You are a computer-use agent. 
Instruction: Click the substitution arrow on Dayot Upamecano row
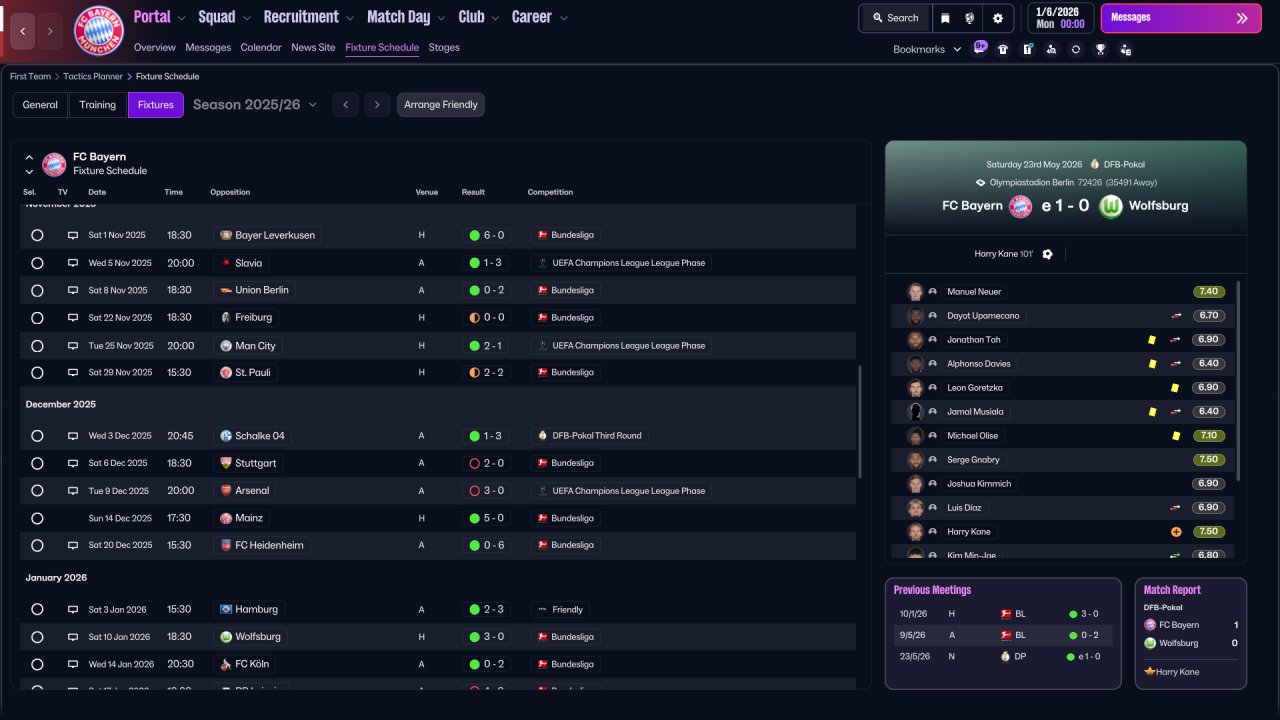[x=1176, y=316]
